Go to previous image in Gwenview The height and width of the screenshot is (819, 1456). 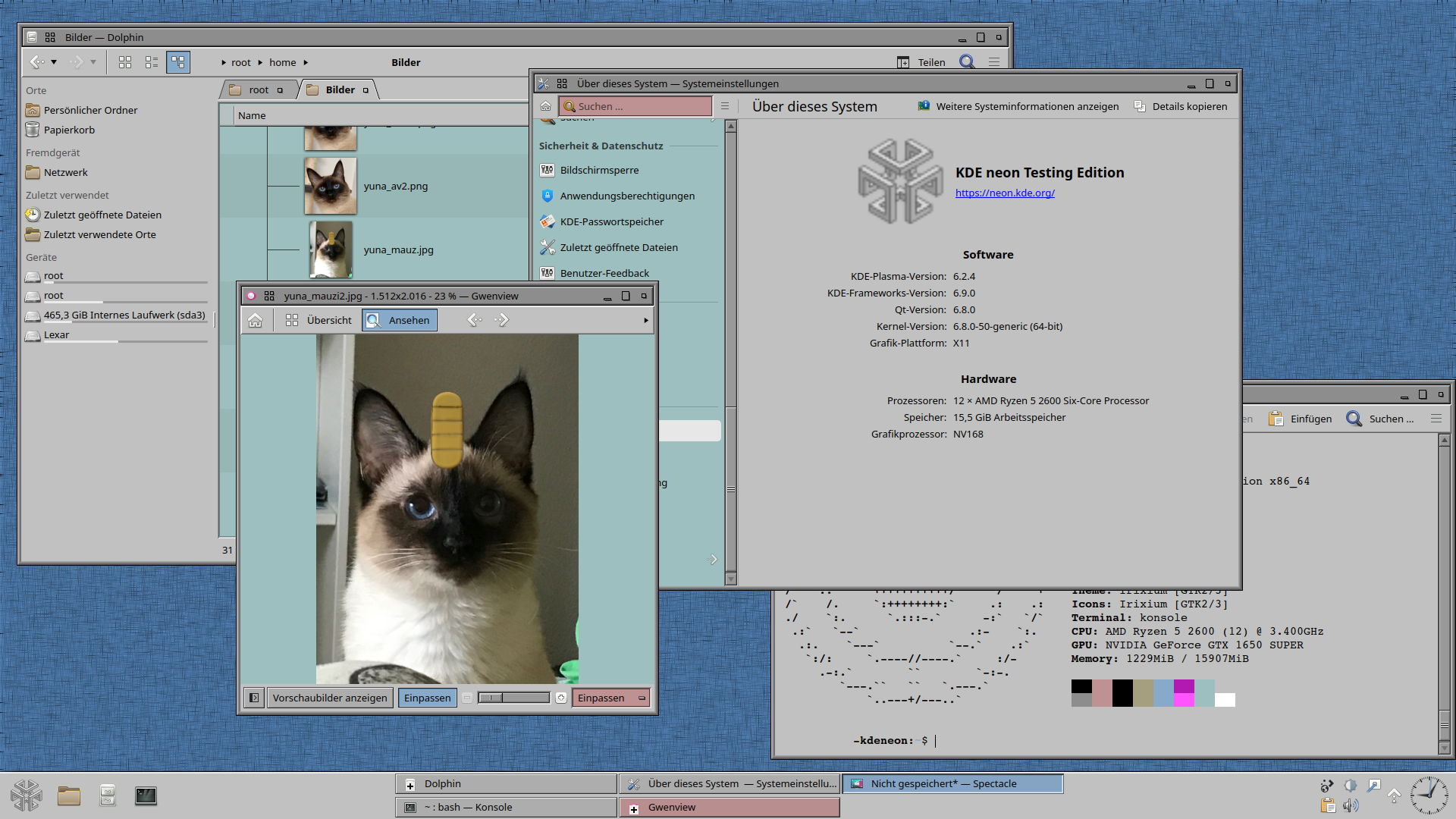coord(475,320)
